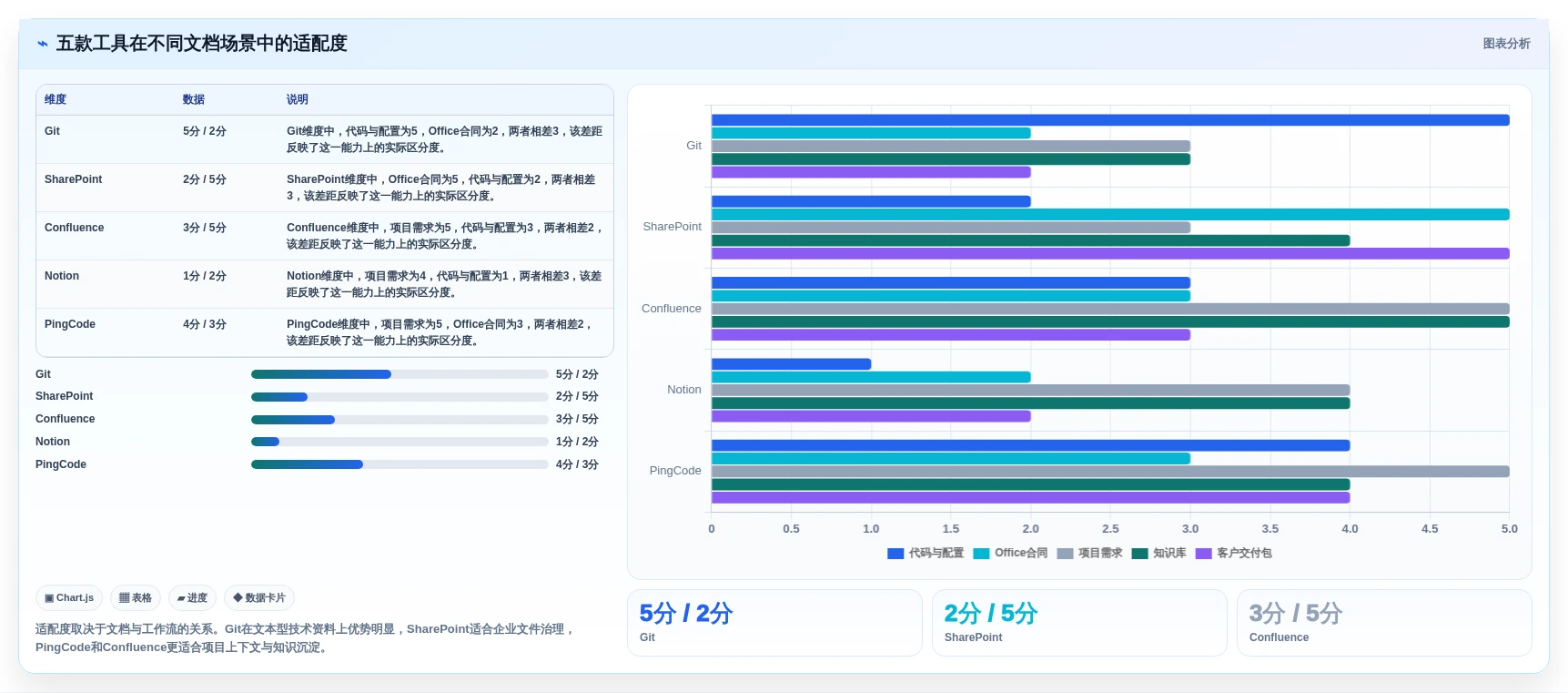Image resolution: width=1568 pixels, height=693 pixels.
Task: Toggle 项目需求 legend swatch
Action: pos(1065,554)
